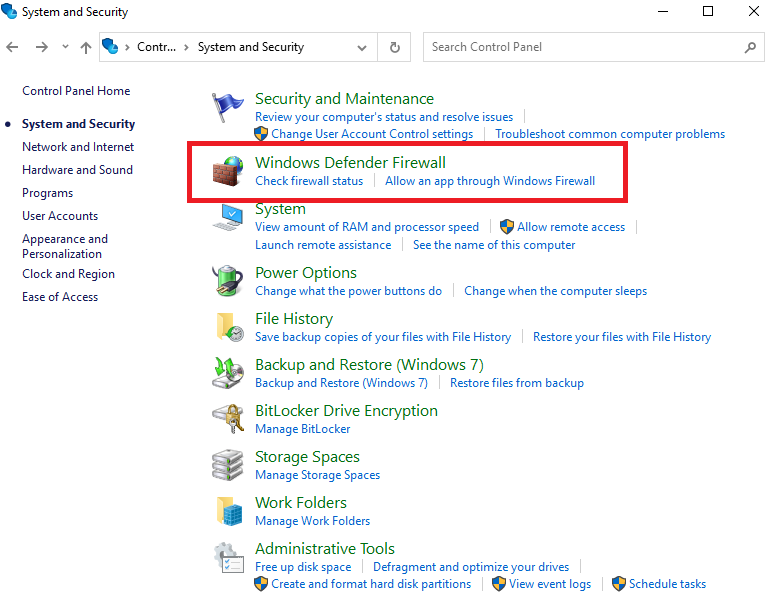Open Appearance and Personalization category

coord(65,246)
